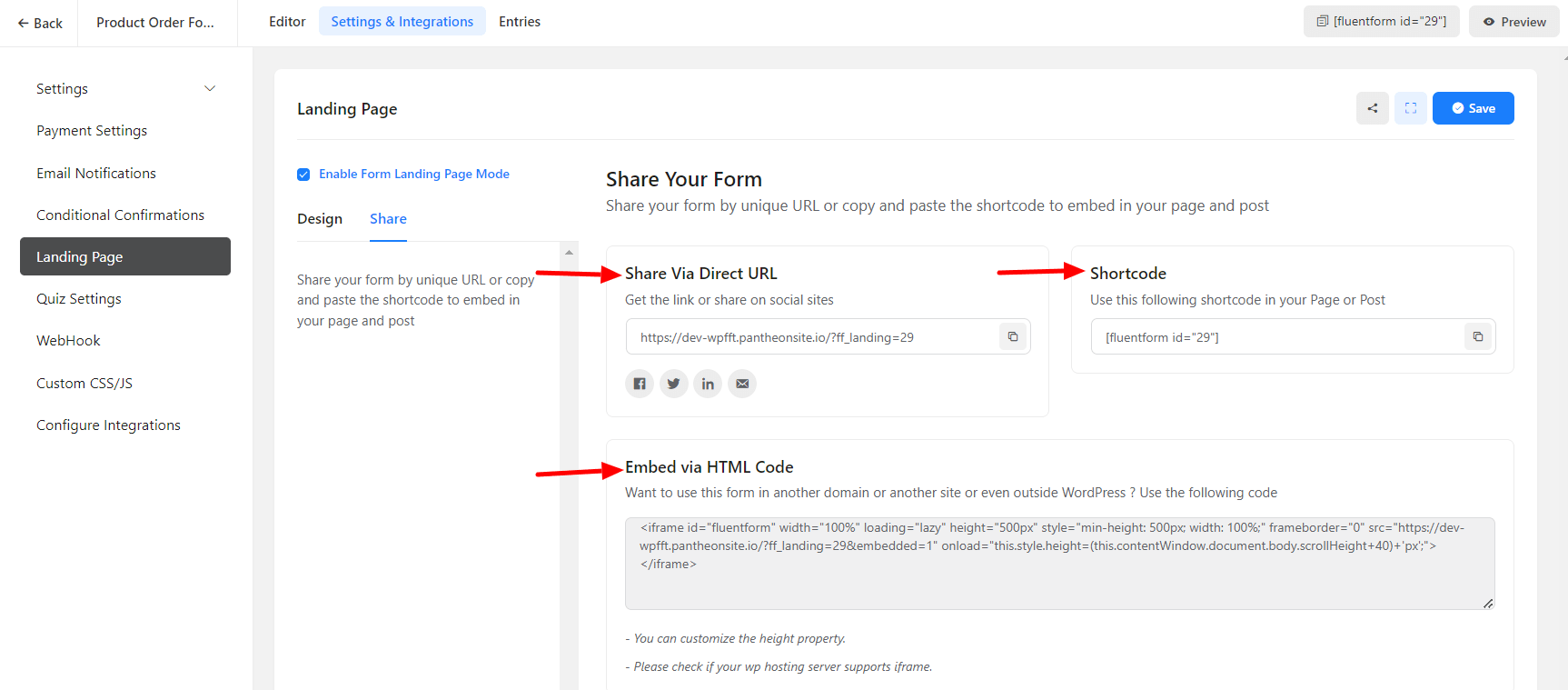Click the Facebook share icon
Image resolution: width=1568 pixels, height=690 pixels.
pos(640,384)
